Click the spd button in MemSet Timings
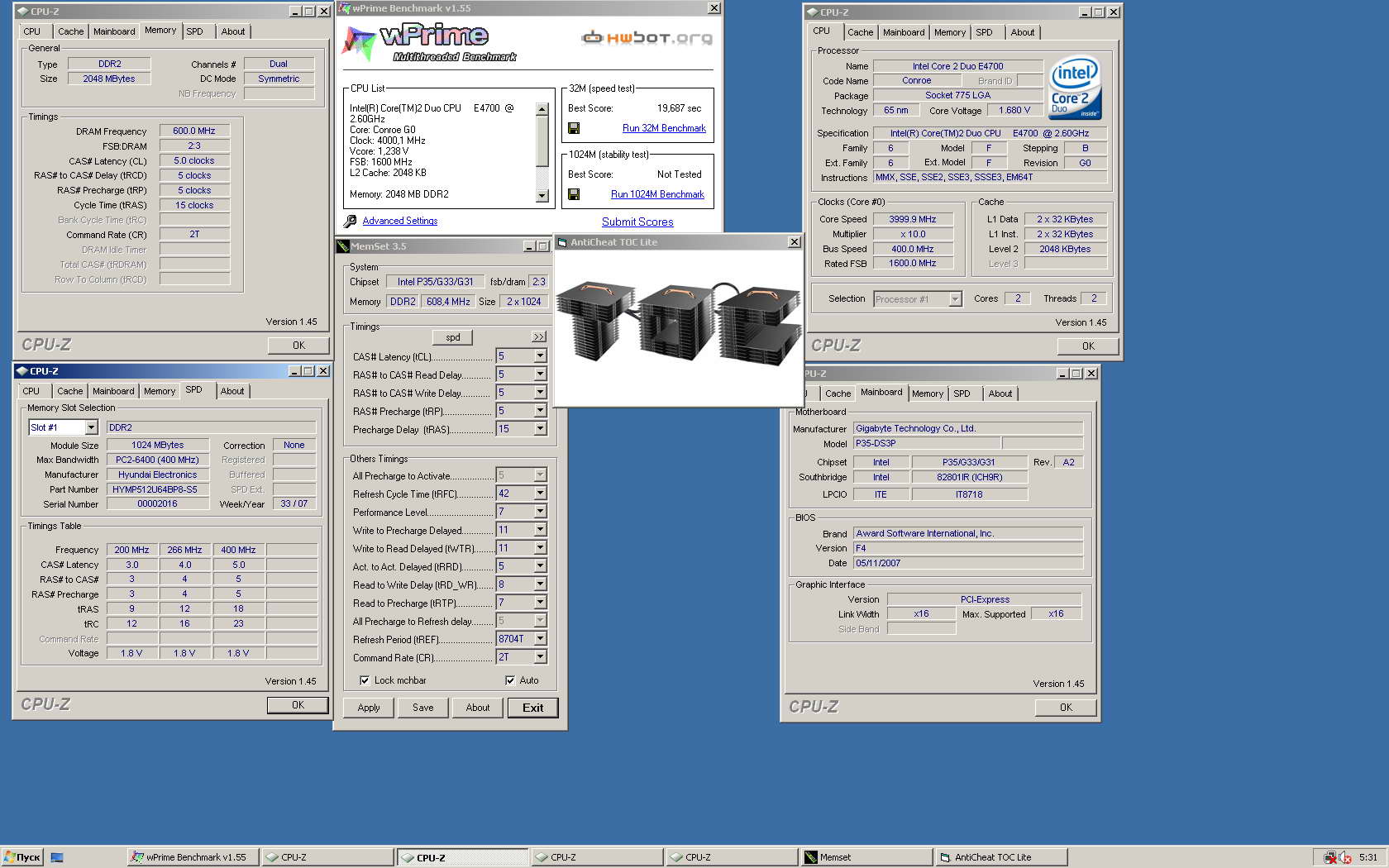This screenshot has width=1389, height=868. click(x=453, y=337)
